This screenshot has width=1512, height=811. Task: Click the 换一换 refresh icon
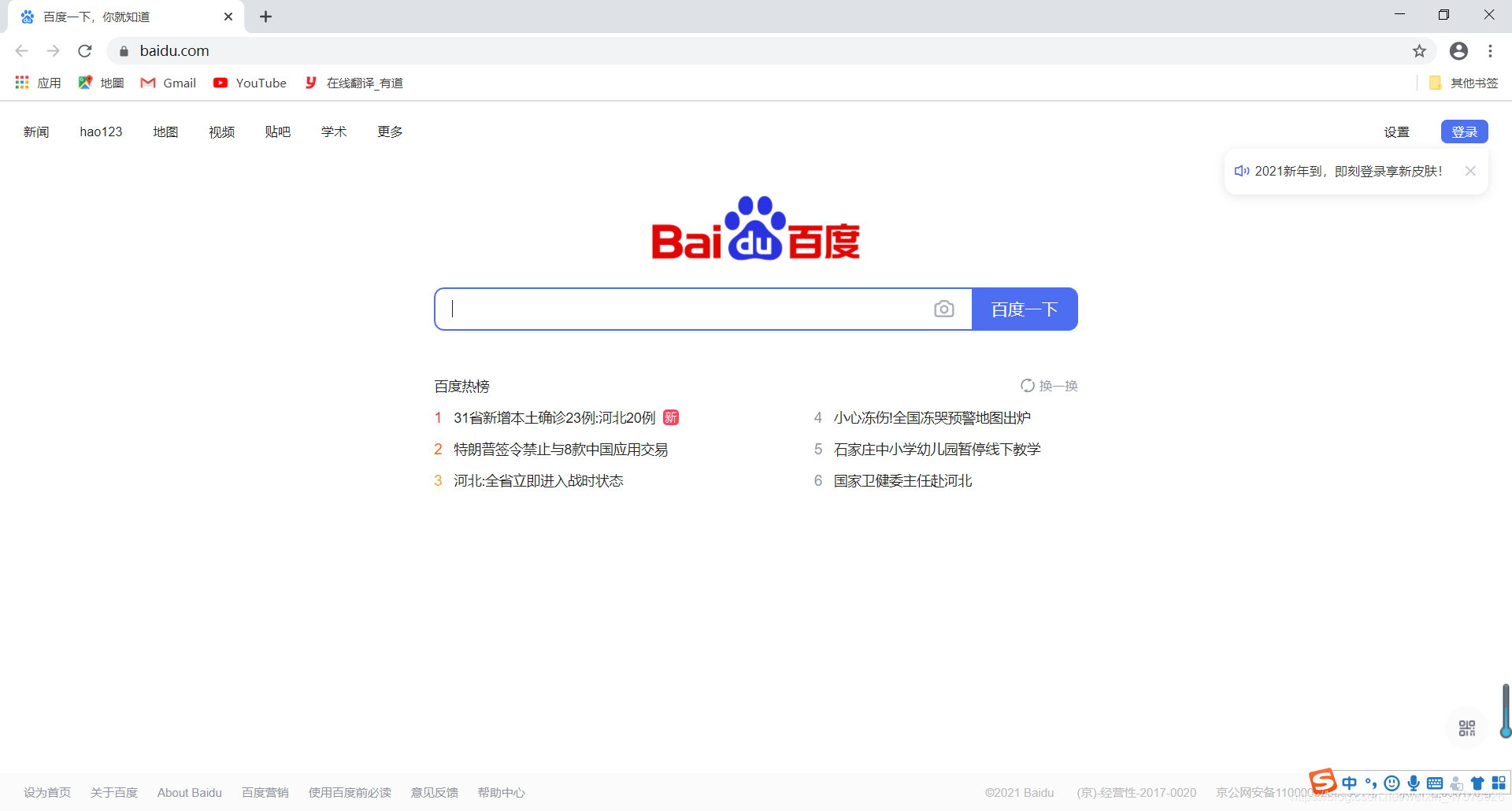pyautogui.click(x=1028, y=386)
